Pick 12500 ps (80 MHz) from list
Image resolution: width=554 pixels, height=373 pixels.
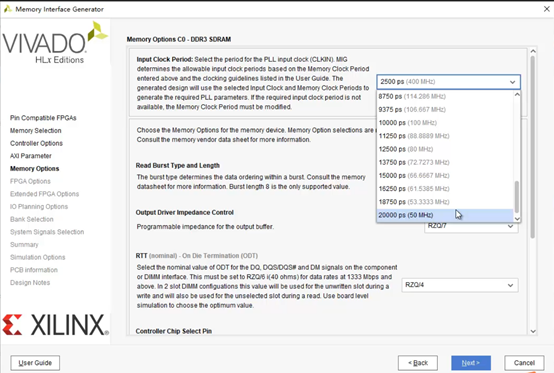point(445,149)
